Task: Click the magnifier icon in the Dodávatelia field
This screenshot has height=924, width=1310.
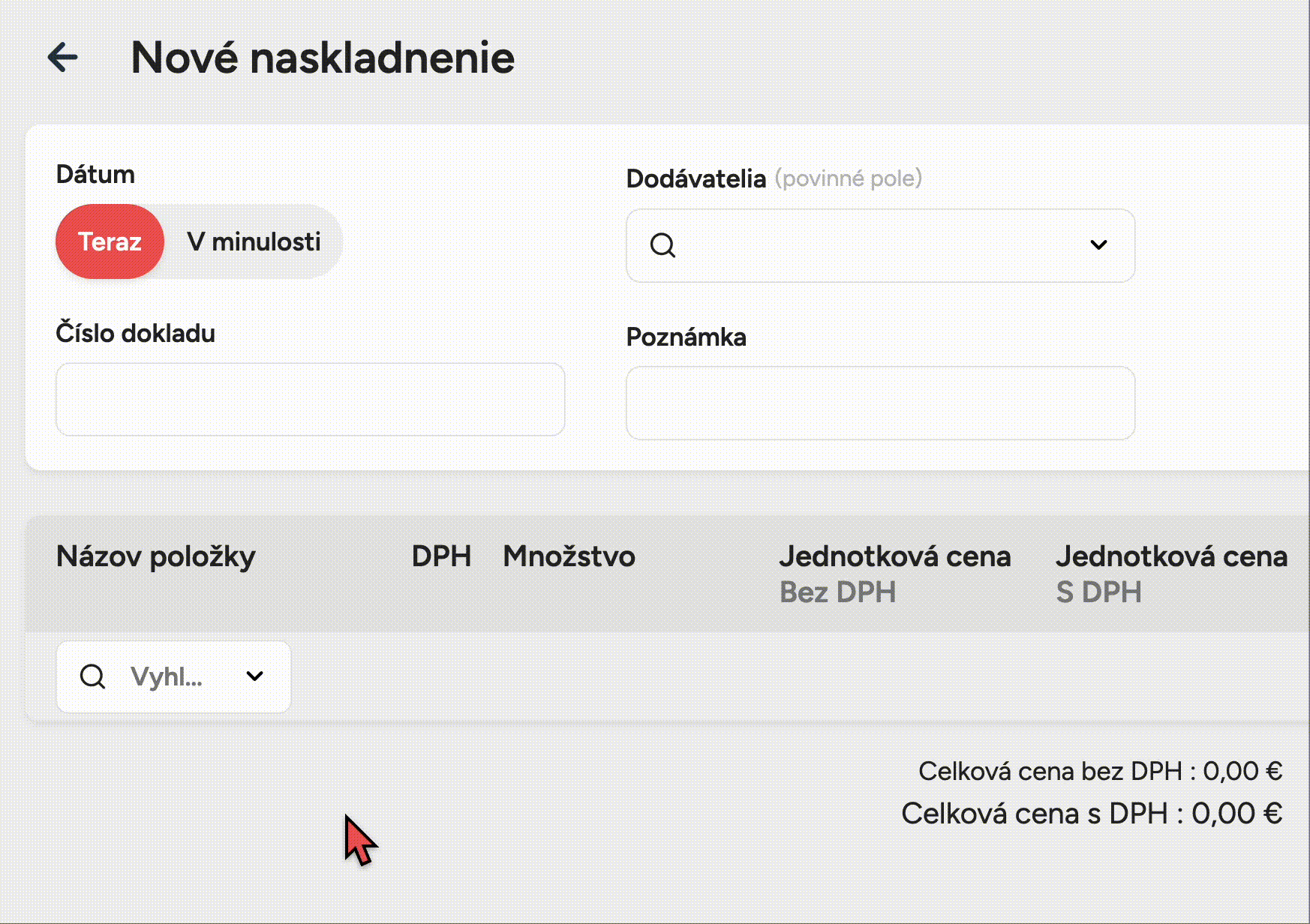Action: coord(663,245)
